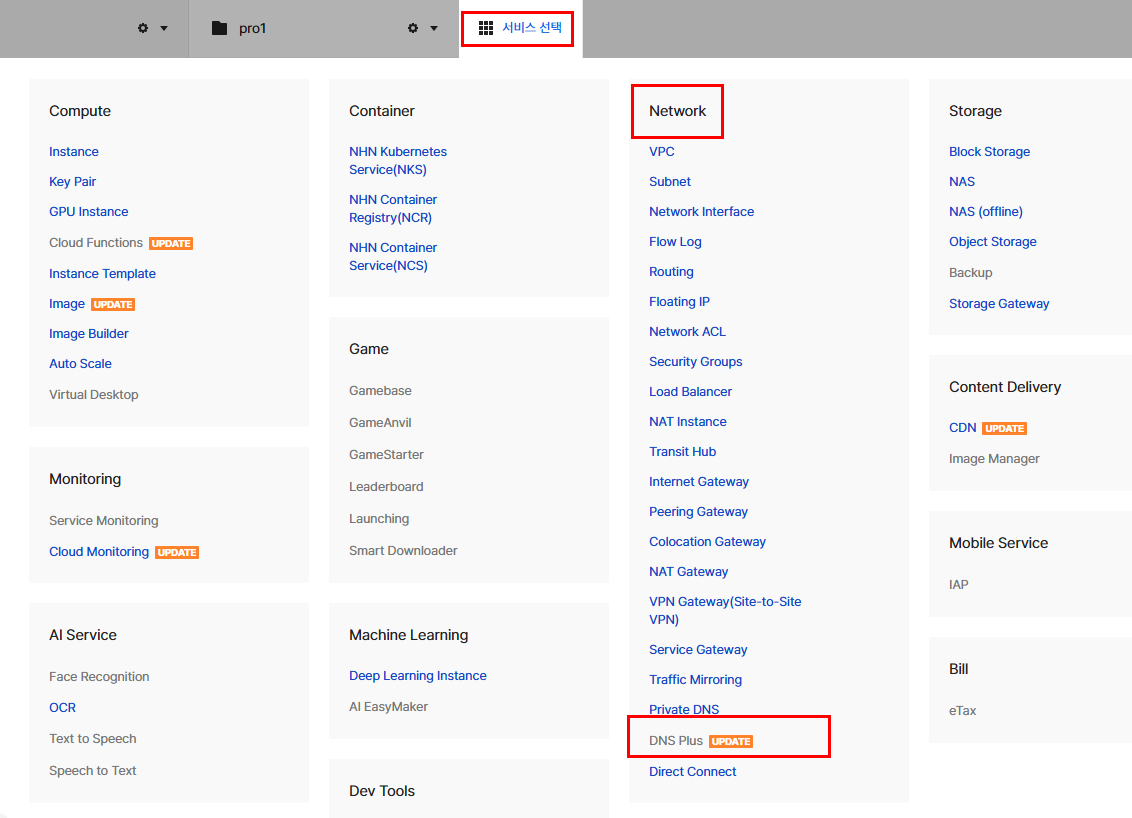The image size is (1132, 818).
Task: Open VPN Gateway(Site-to-Site VPN)
Action: 725,611
